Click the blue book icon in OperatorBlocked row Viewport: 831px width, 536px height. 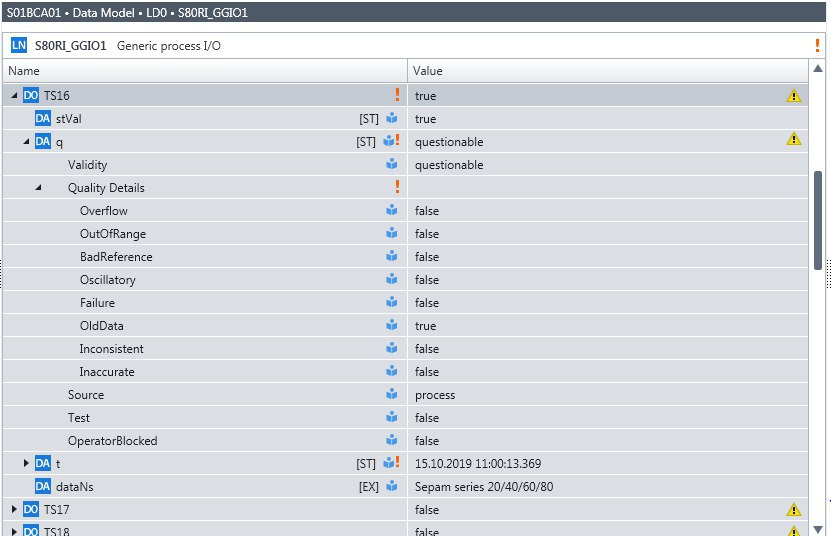[x=392, y=440]
